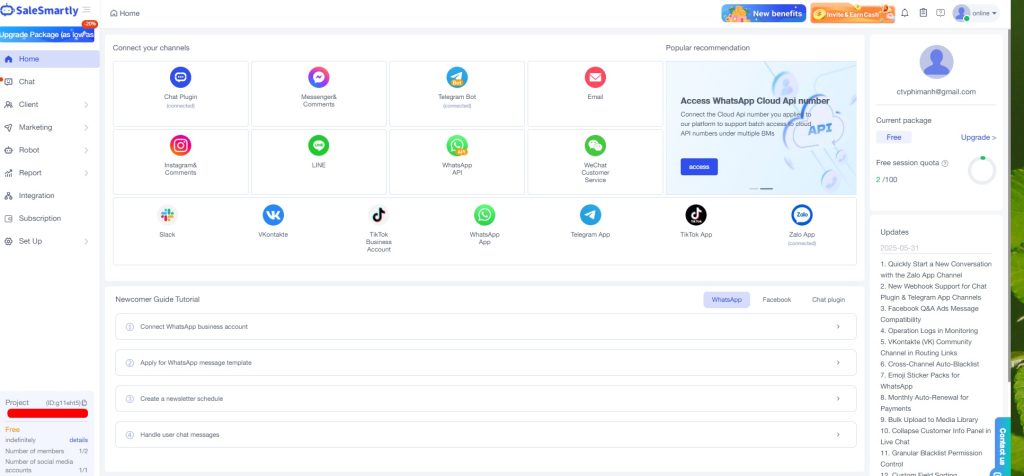Select the SaleSmartly logo

[40, 10]
